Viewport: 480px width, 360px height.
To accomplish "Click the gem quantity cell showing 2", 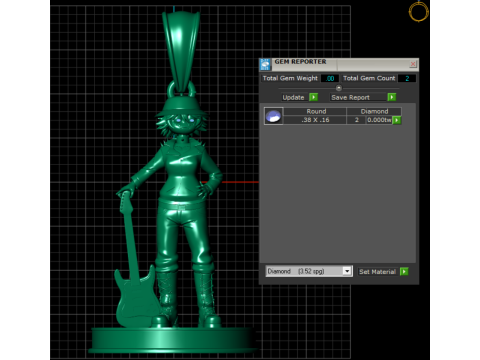I will (356, 120).
